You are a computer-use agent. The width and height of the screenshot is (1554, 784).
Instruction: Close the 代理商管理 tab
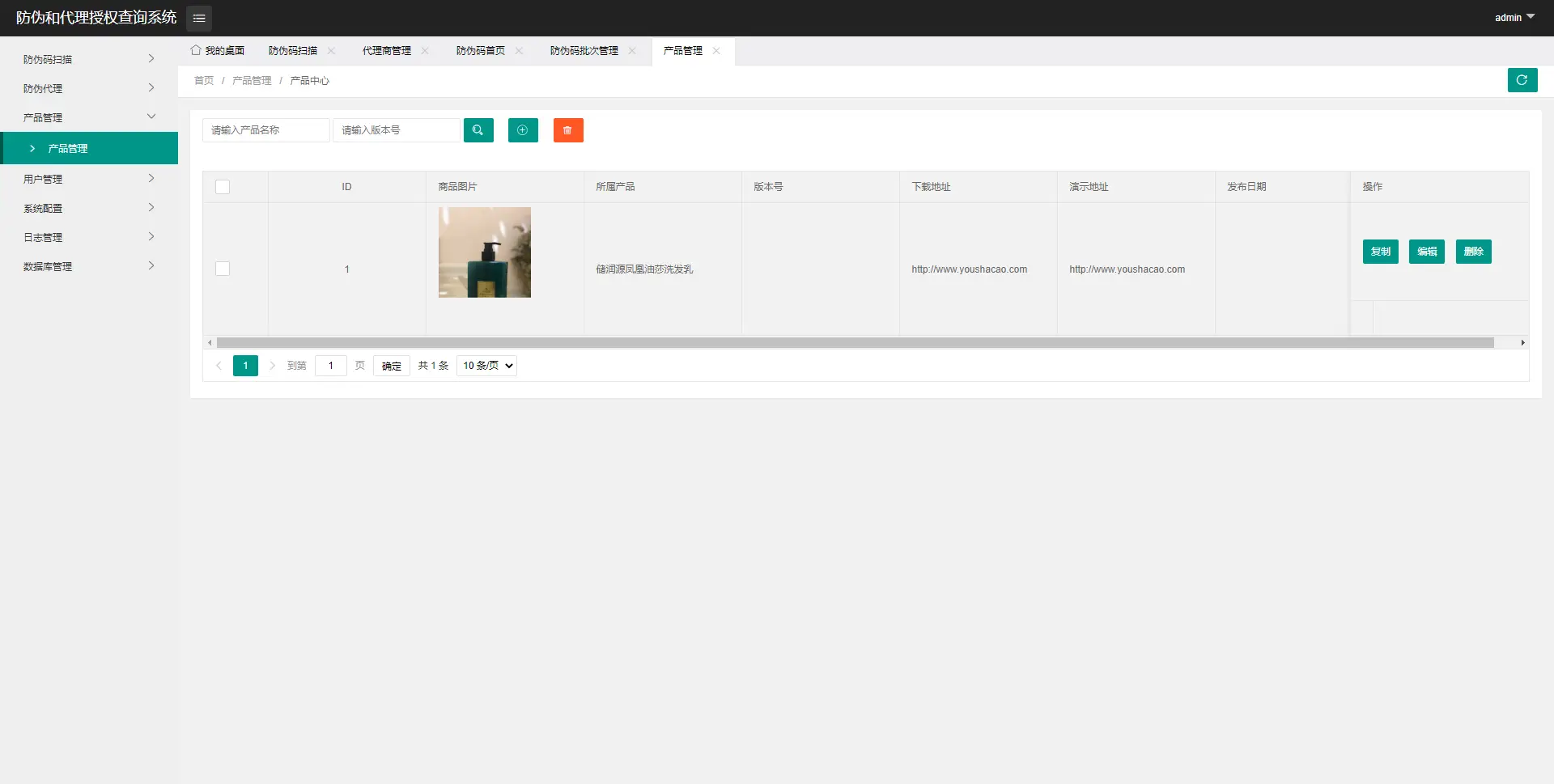pyautogui.click(x=425, y=51)
